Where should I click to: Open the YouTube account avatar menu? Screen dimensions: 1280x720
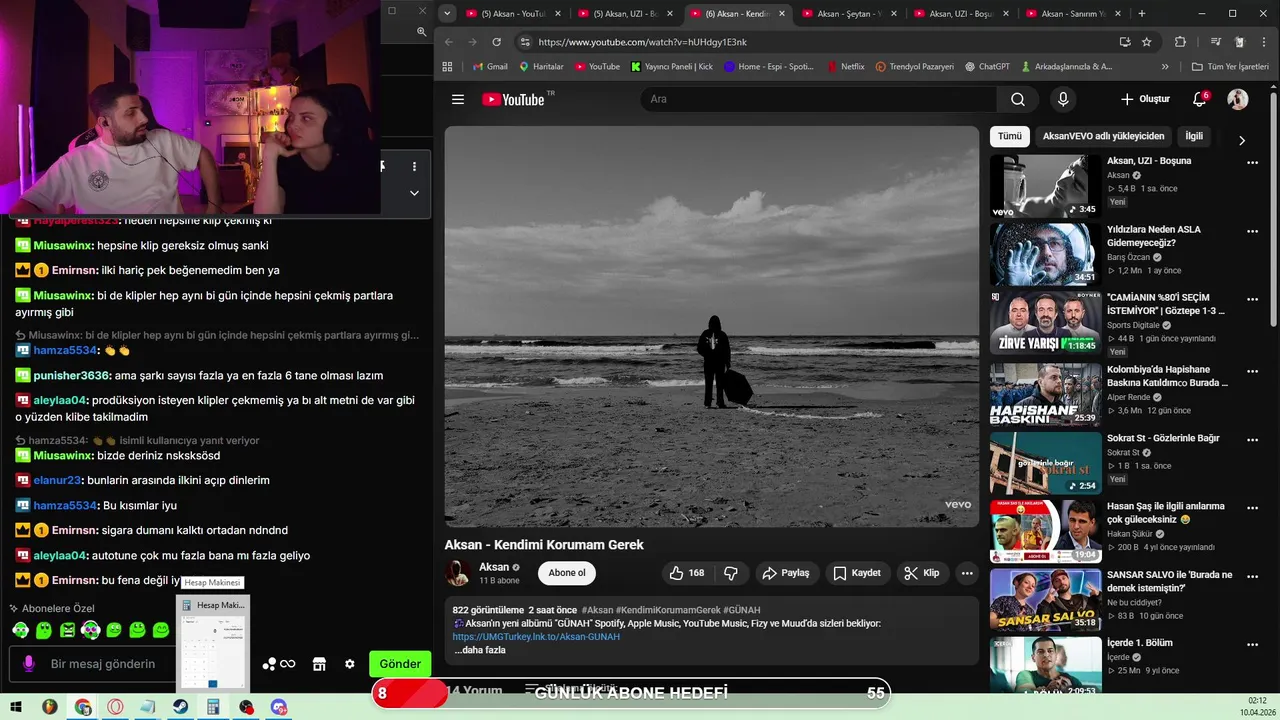1238,99
